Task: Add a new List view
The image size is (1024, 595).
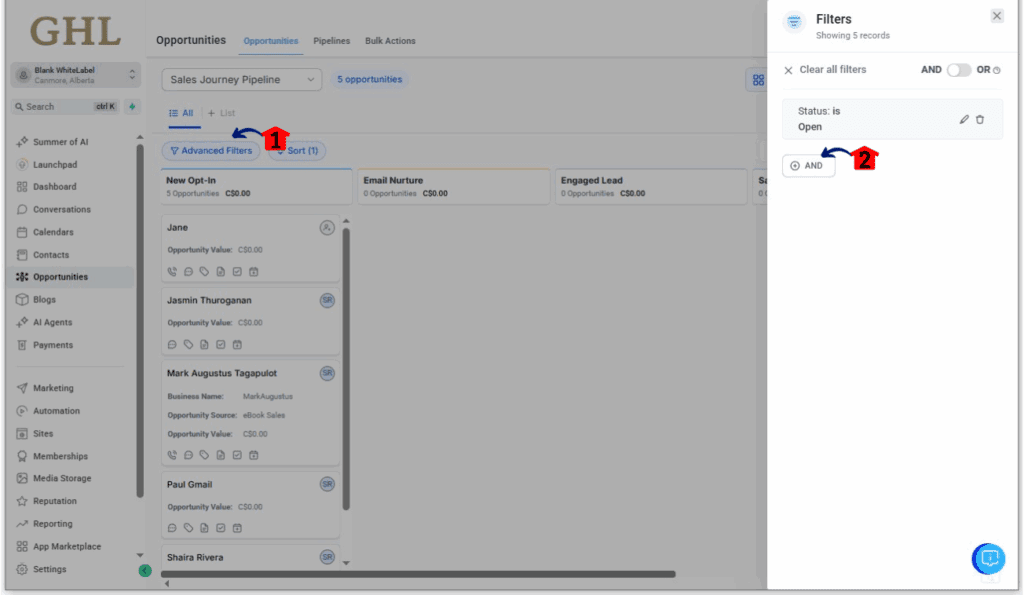Action: 221,113
